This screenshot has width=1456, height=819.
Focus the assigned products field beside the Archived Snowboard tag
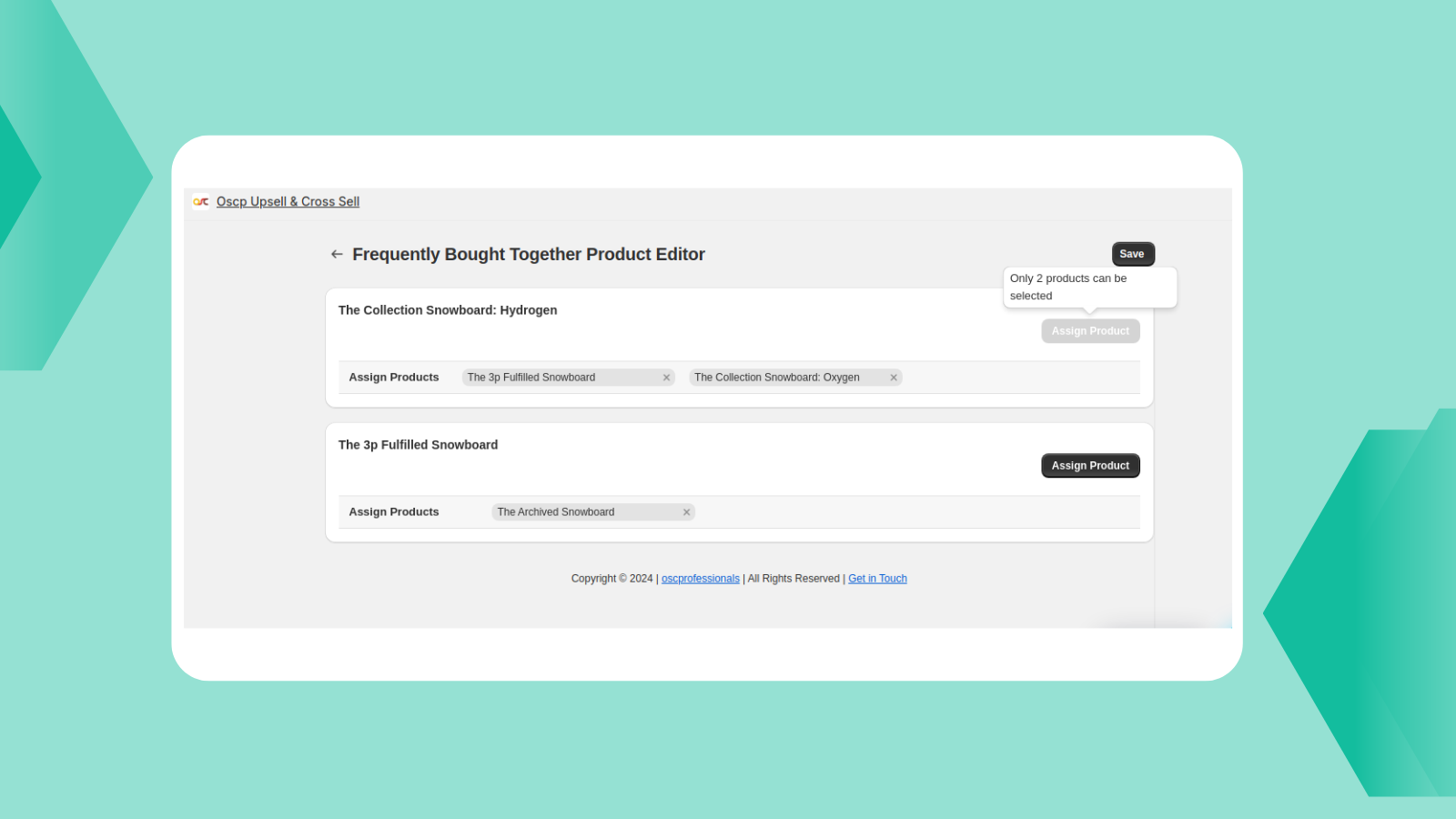[910, 512]
